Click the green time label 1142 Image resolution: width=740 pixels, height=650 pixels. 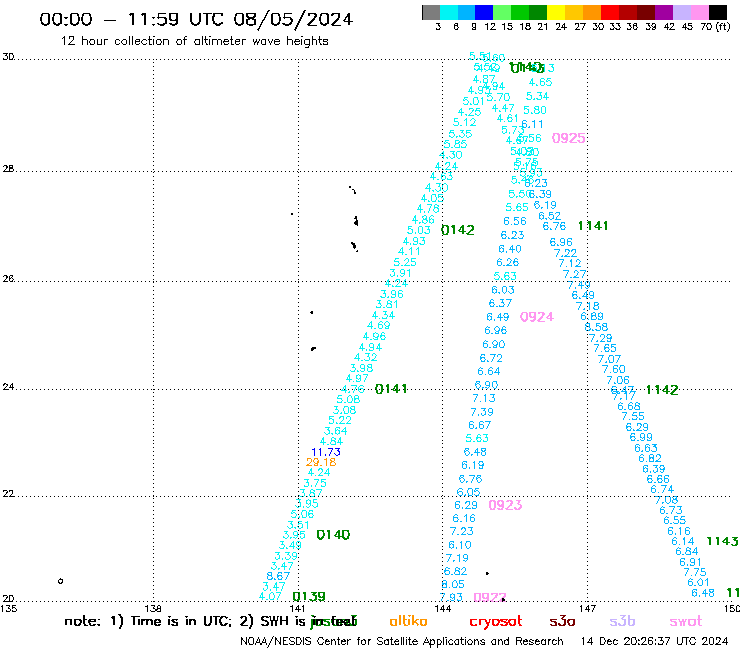click(662, 390)
